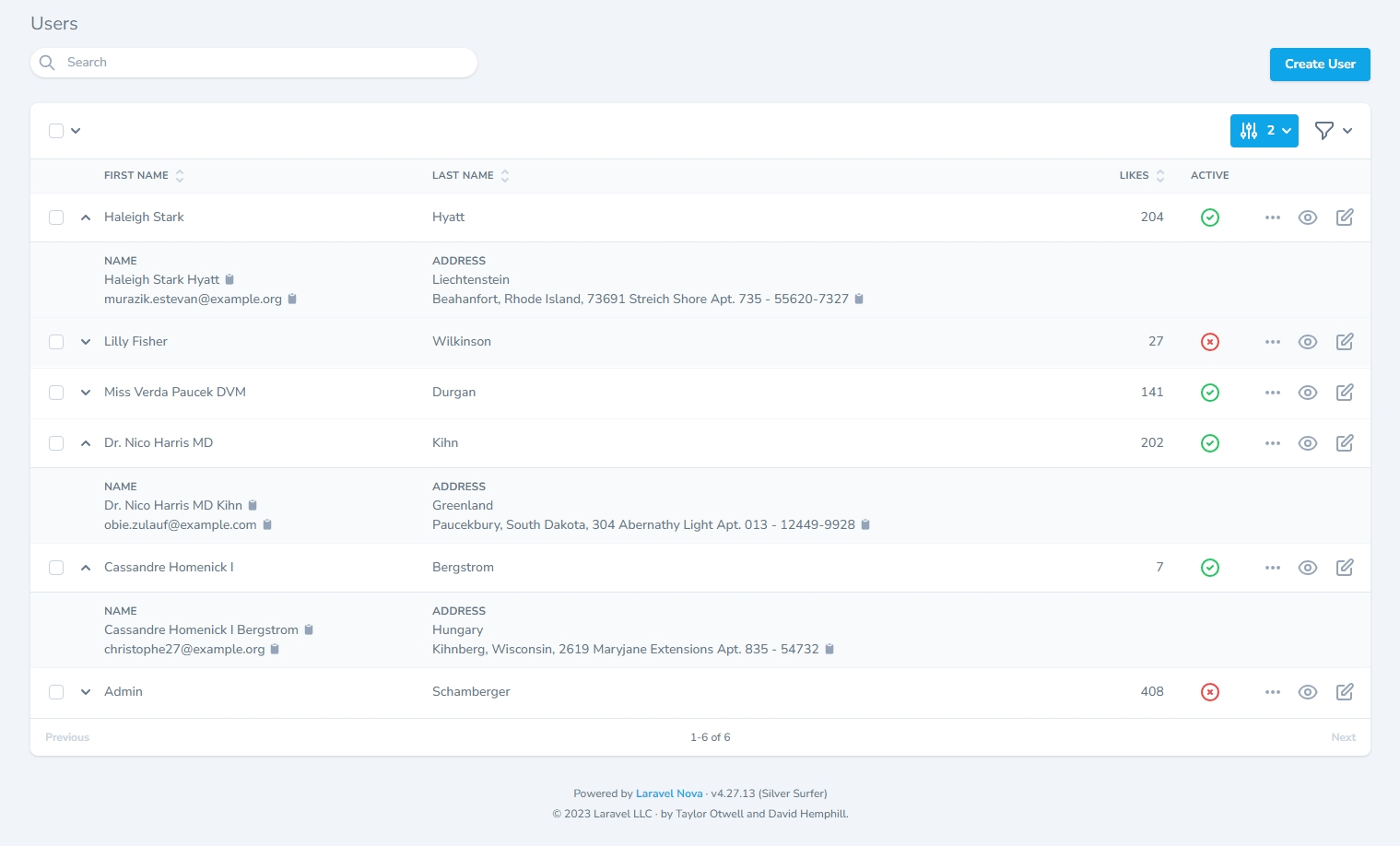Toggle the select-all users checkbox
This screenshot has width=1400, height=846.
tap(56, 131)
